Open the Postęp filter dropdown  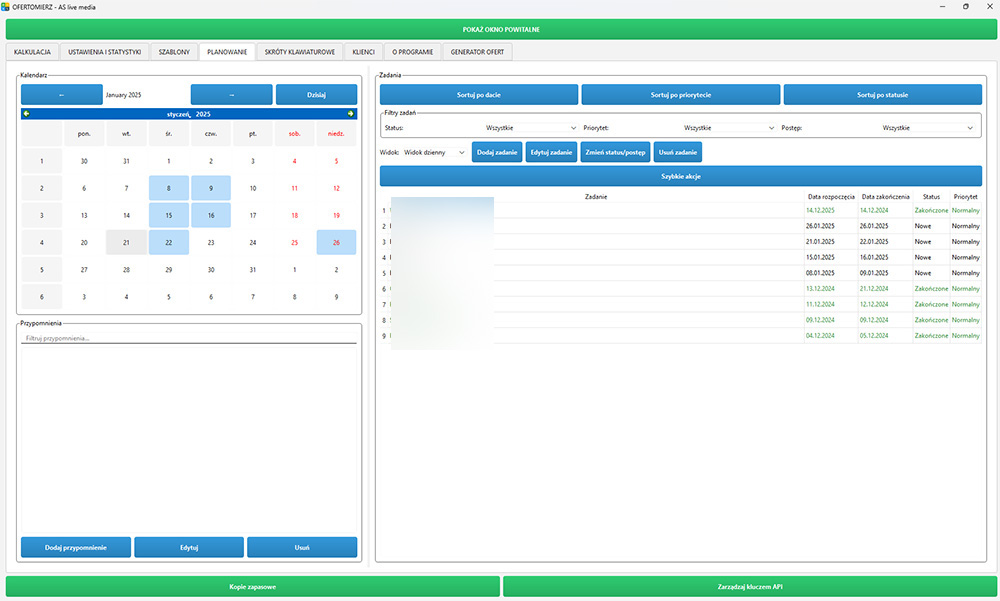[x=927, y=128]
